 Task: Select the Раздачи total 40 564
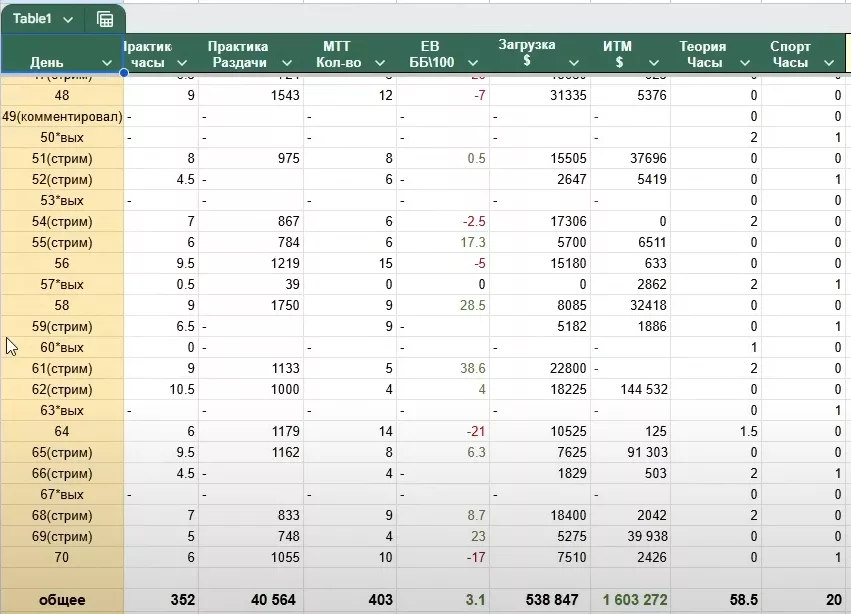tap(273, 600)
